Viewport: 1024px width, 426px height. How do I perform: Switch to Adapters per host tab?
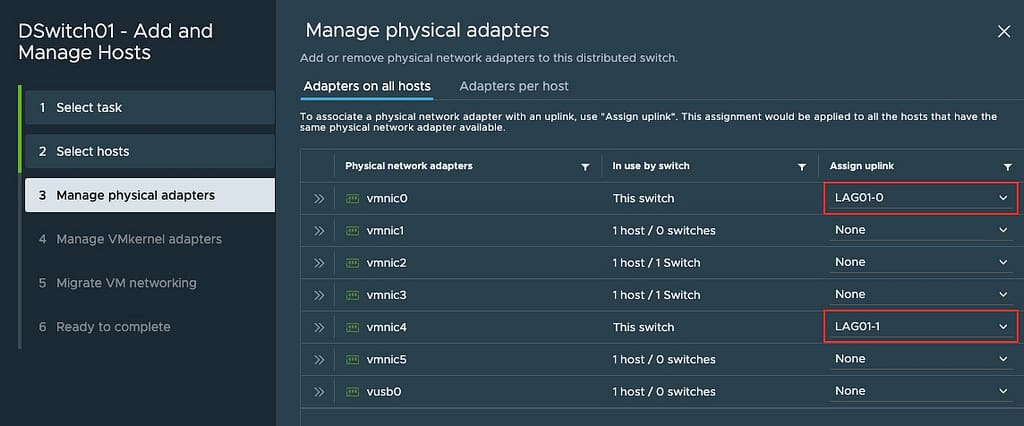[514, 86]
